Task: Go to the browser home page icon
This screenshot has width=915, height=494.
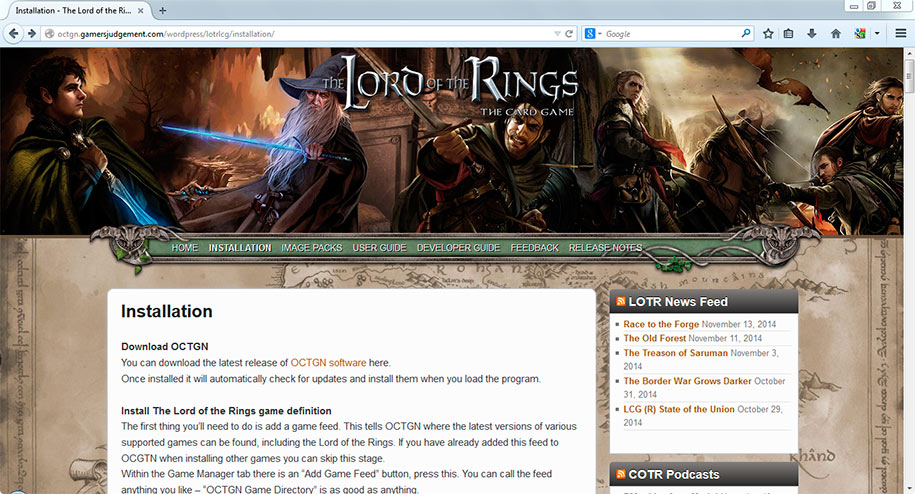Action: [836, 34]
